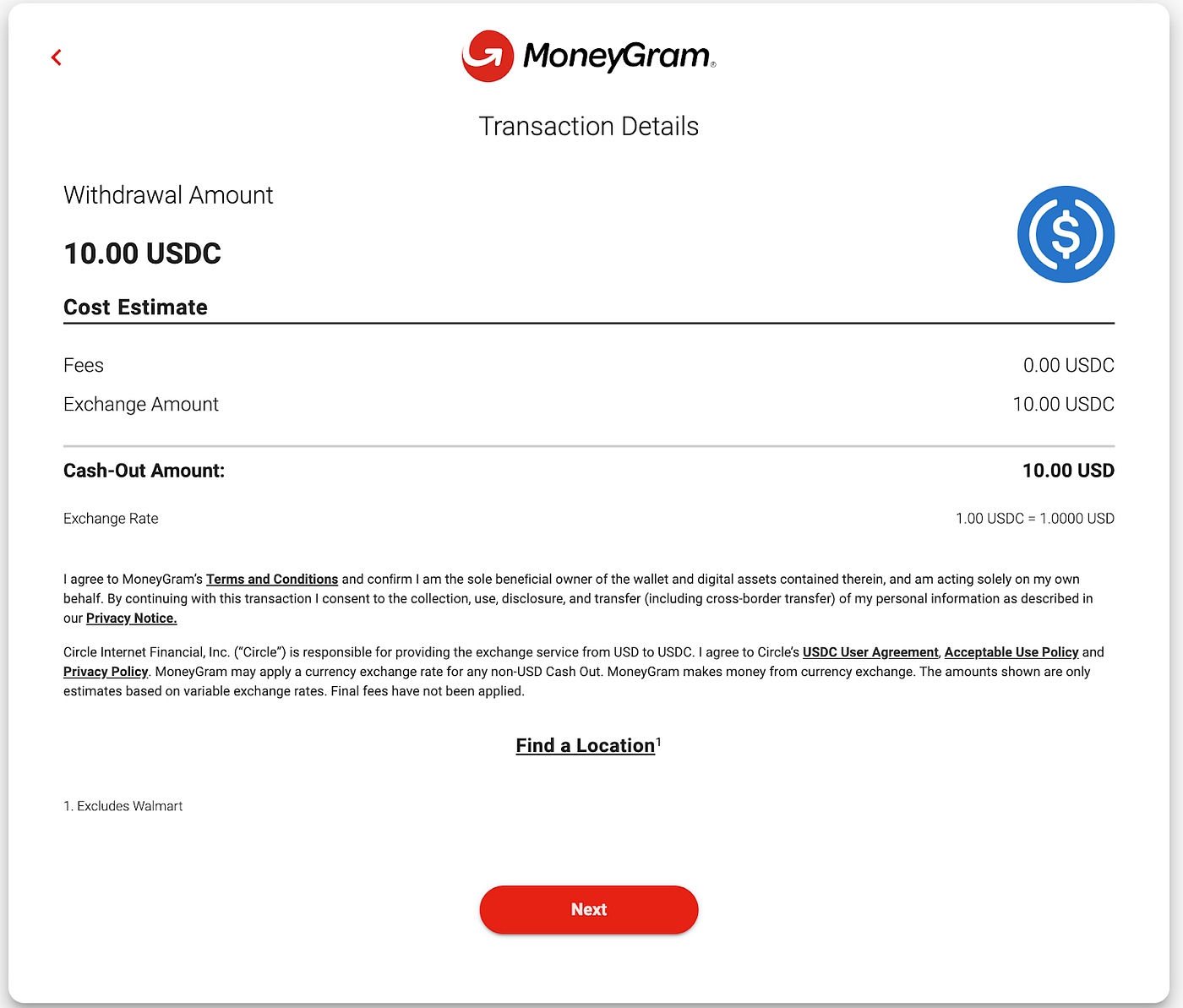Select the Exchange Amount value 10.00 USDC
Viewport: 1183px width, 1008px height.
click(1064, 404)
